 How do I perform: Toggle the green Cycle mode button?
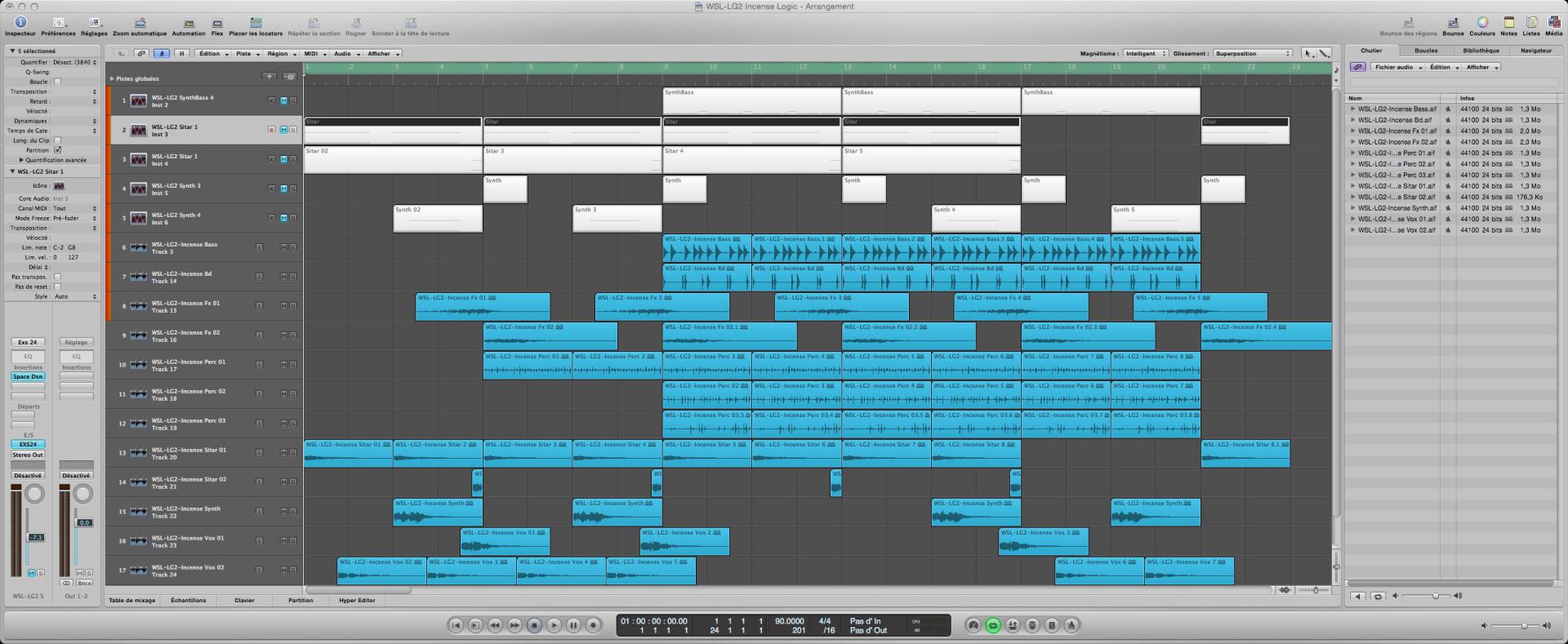point(993,625)
